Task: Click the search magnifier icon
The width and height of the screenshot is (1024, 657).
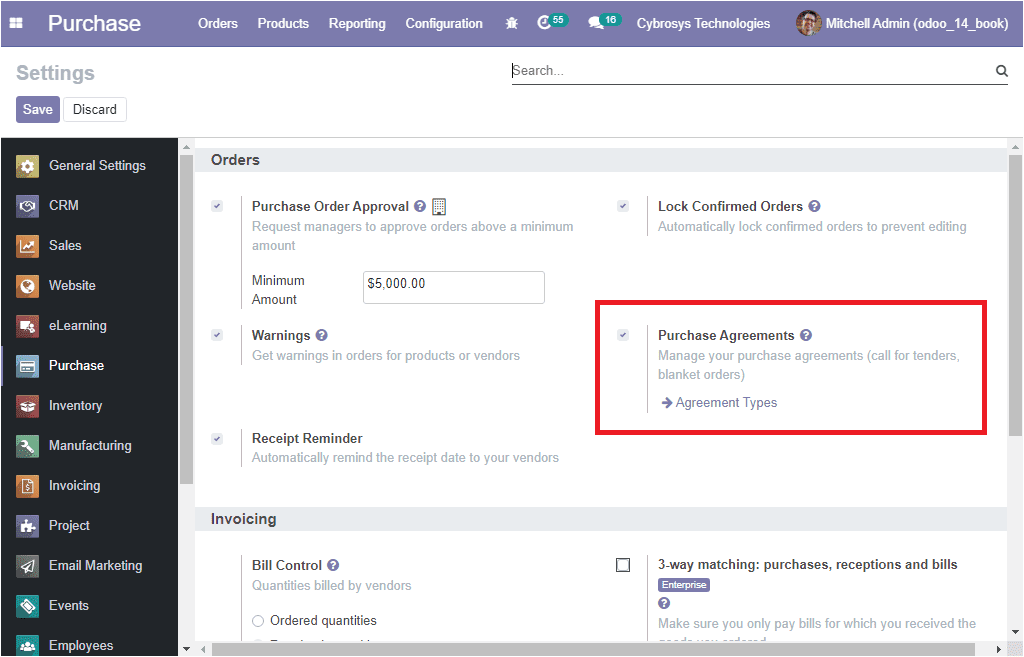Action: 1001,71
